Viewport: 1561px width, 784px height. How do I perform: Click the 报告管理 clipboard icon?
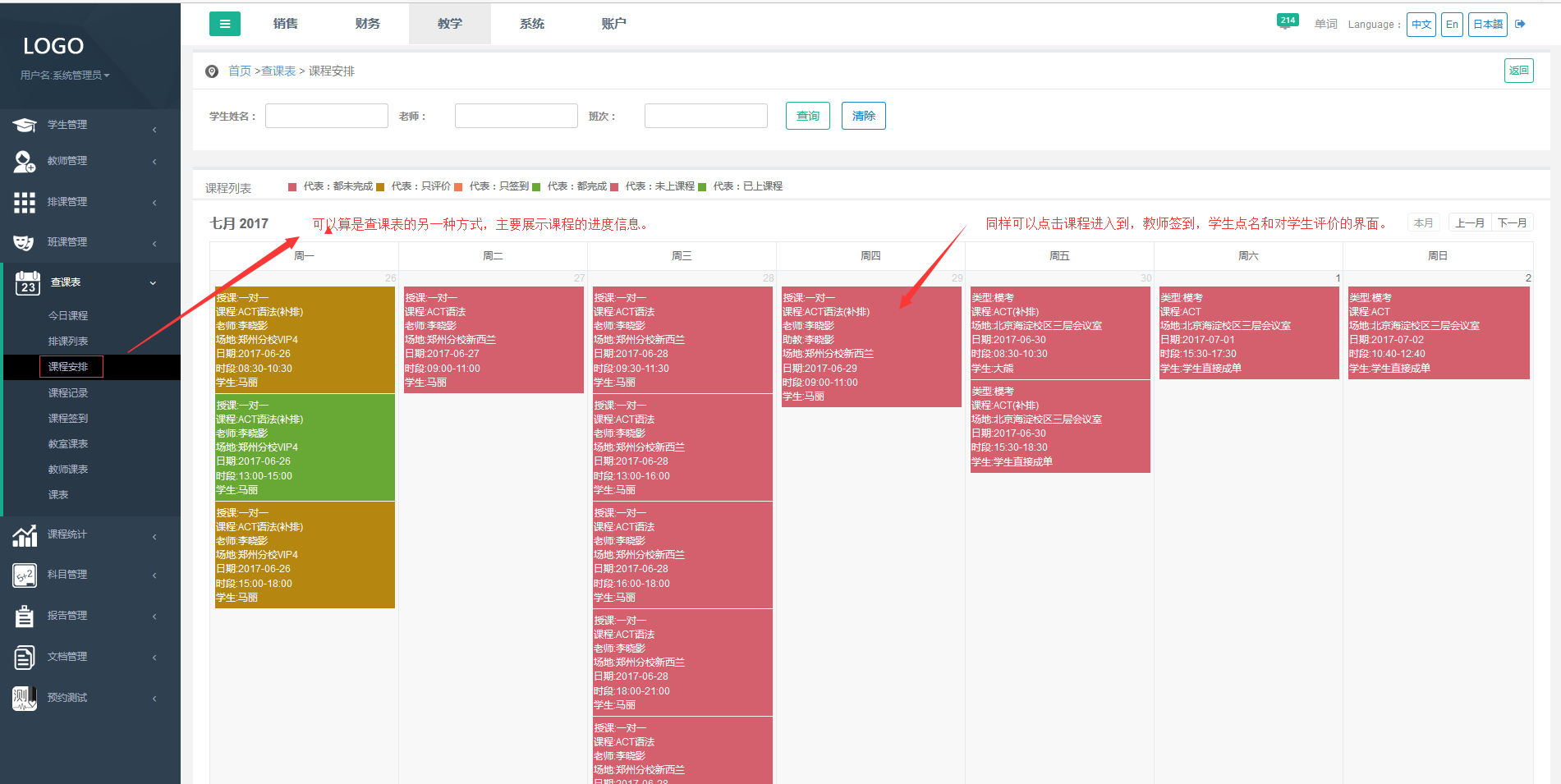point(25,616)
